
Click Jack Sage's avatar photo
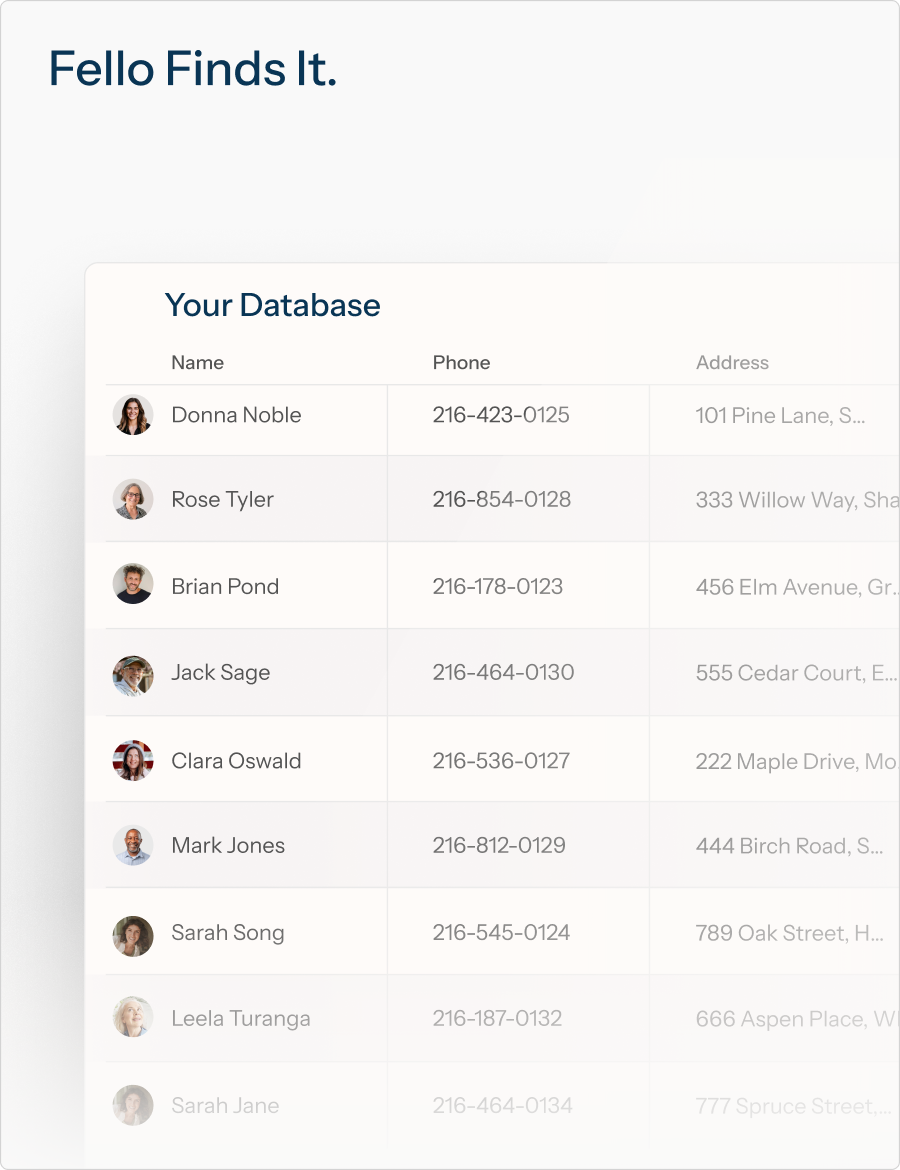133,675
